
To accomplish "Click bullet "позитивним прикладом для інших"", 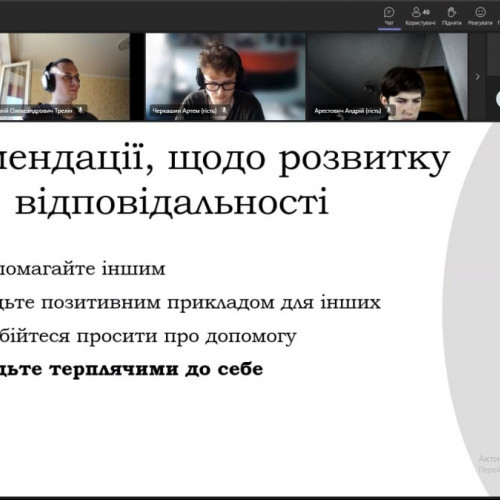I will click(x=211, y=303).
